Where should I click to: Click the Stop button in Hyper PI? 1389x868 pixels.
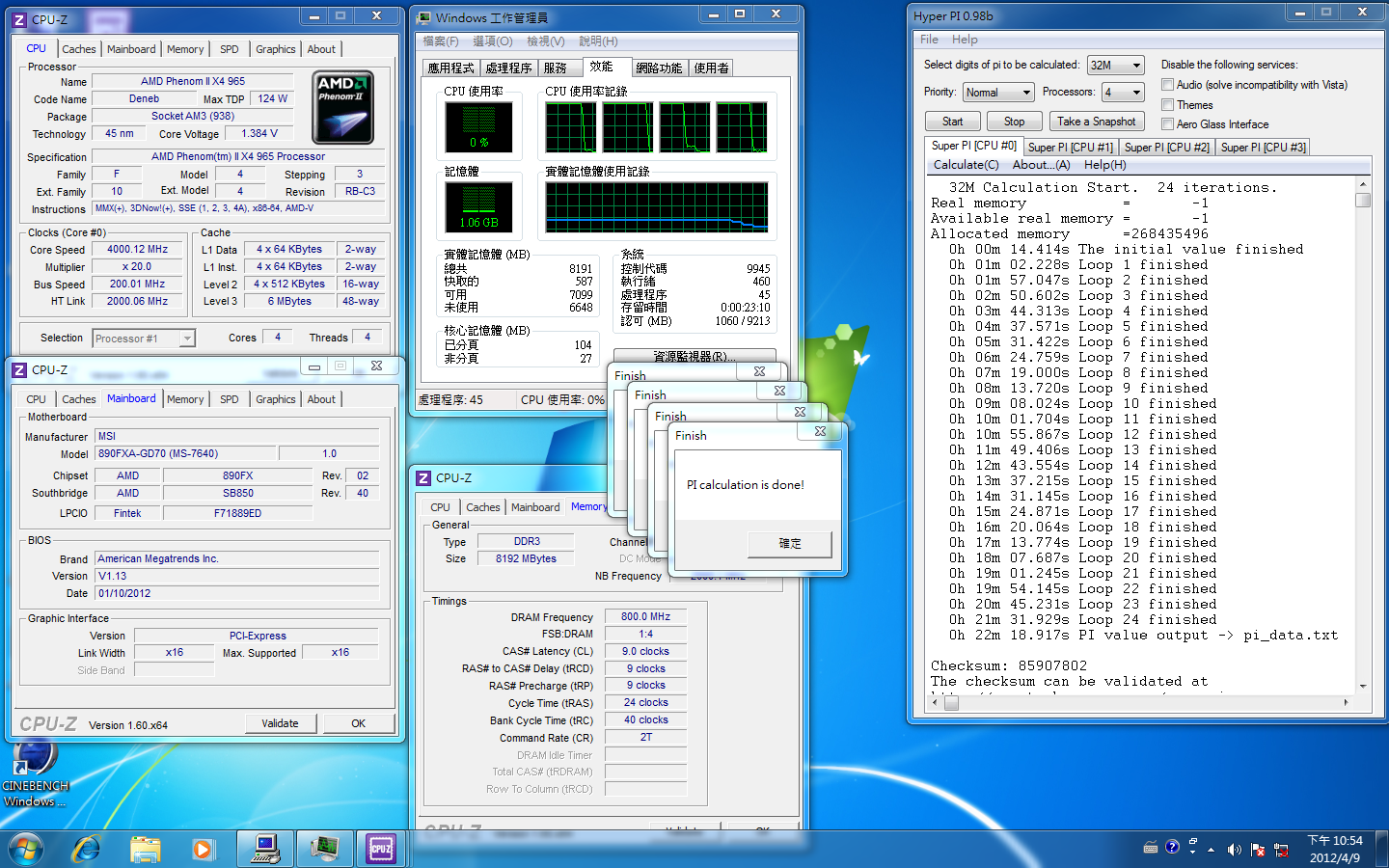click(1015, 122)
